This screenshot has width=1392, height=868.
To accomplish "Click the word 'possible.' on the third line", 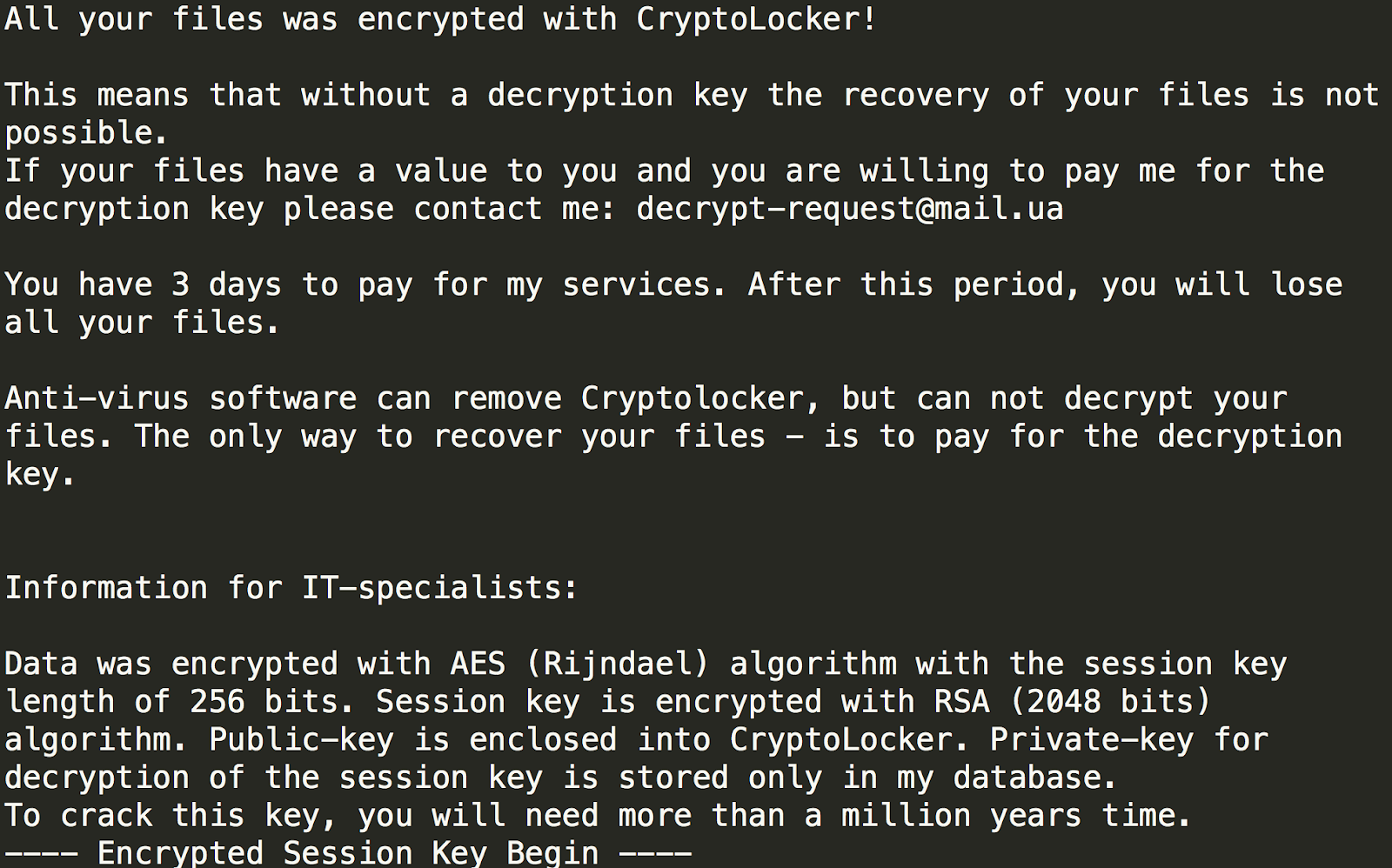I will click(86, 134).
